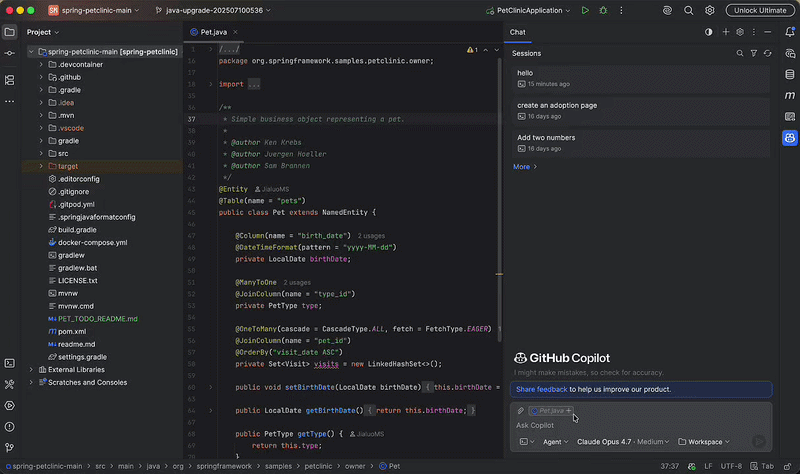Image resolution: width=800 pixels, height=474 pixels.
Task: Open the Problems tool window
Action: click(10, 427)
